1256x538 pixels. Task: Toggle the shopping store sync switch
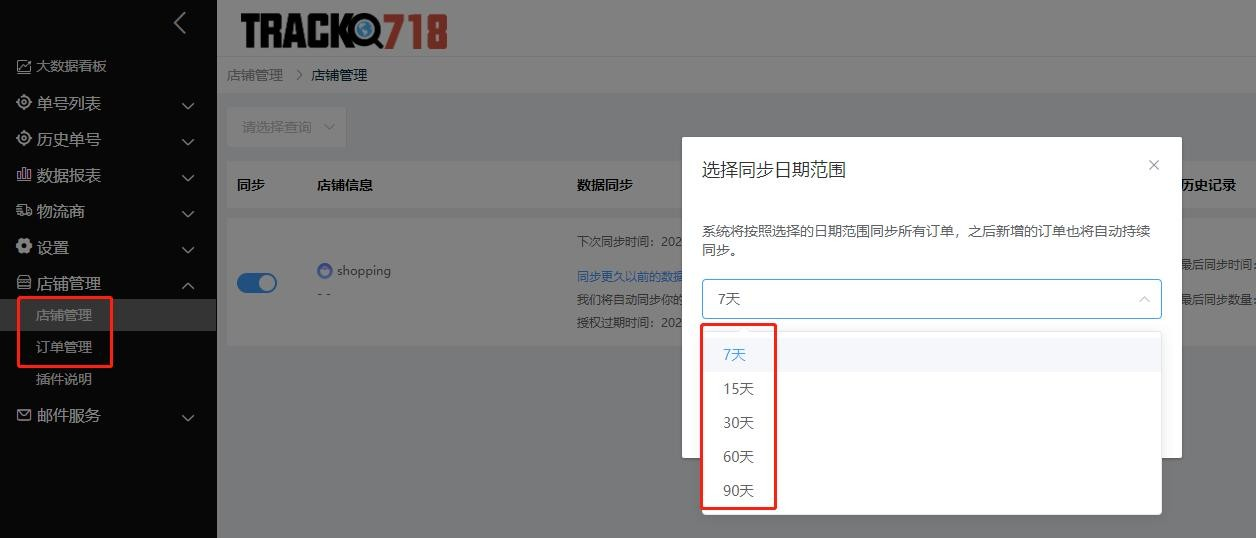[x=257, y=283]
